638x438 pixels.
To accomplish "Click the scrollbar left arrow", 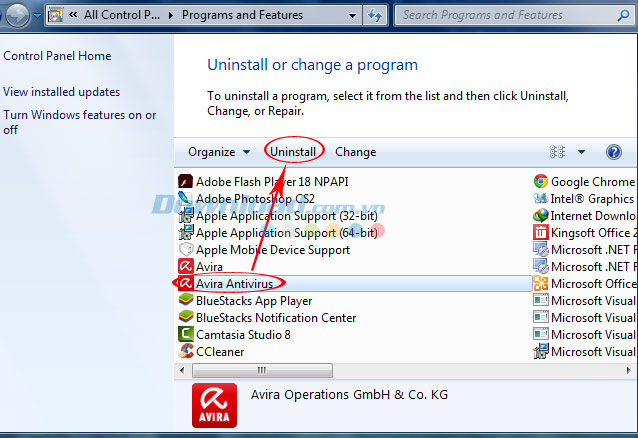I will (x=182, y=370).
